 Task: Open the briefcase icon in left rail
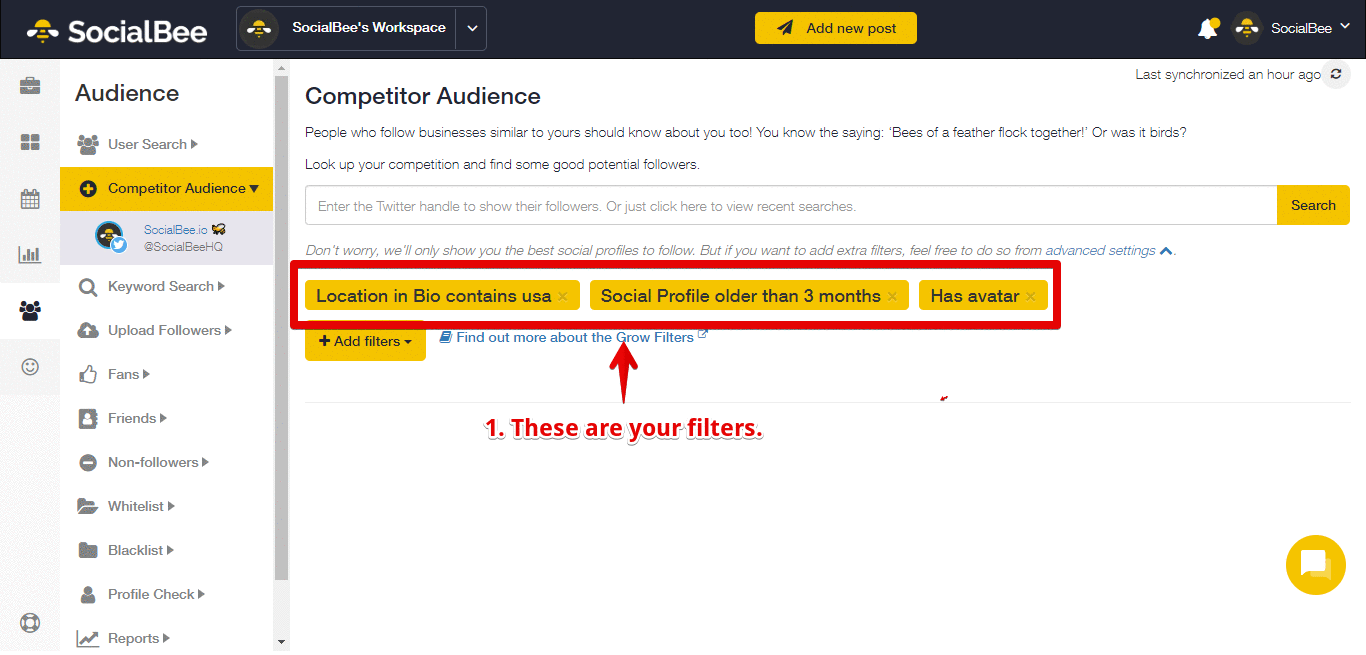point(30,85)
